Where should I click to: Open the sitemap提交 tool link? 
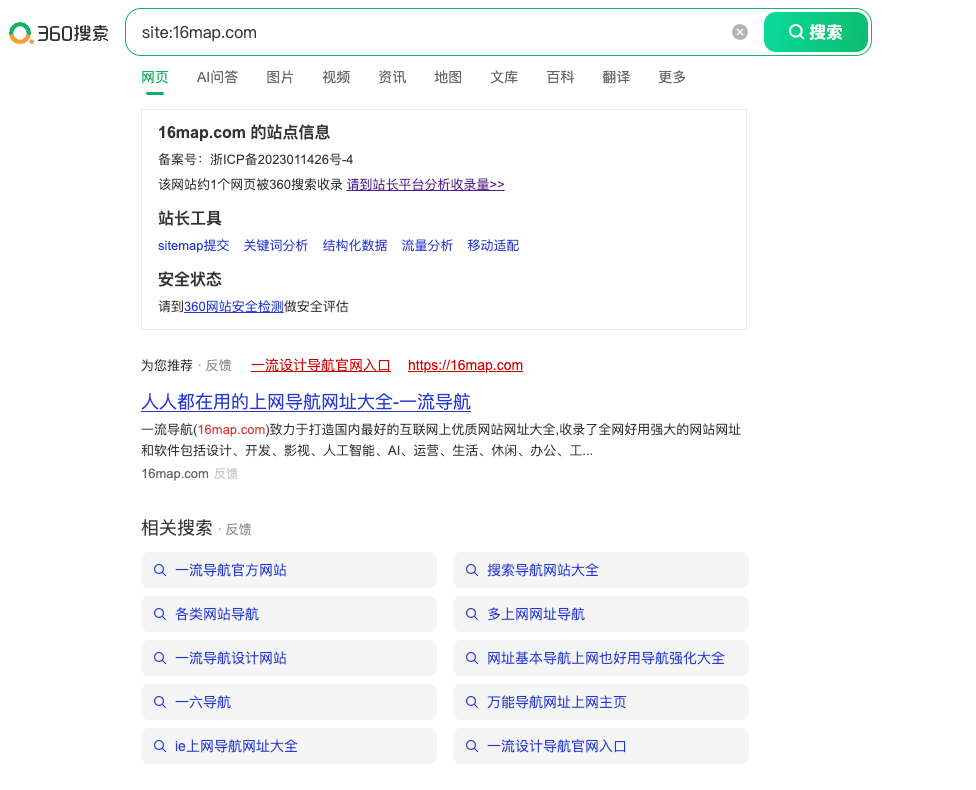tap(194, 246)
